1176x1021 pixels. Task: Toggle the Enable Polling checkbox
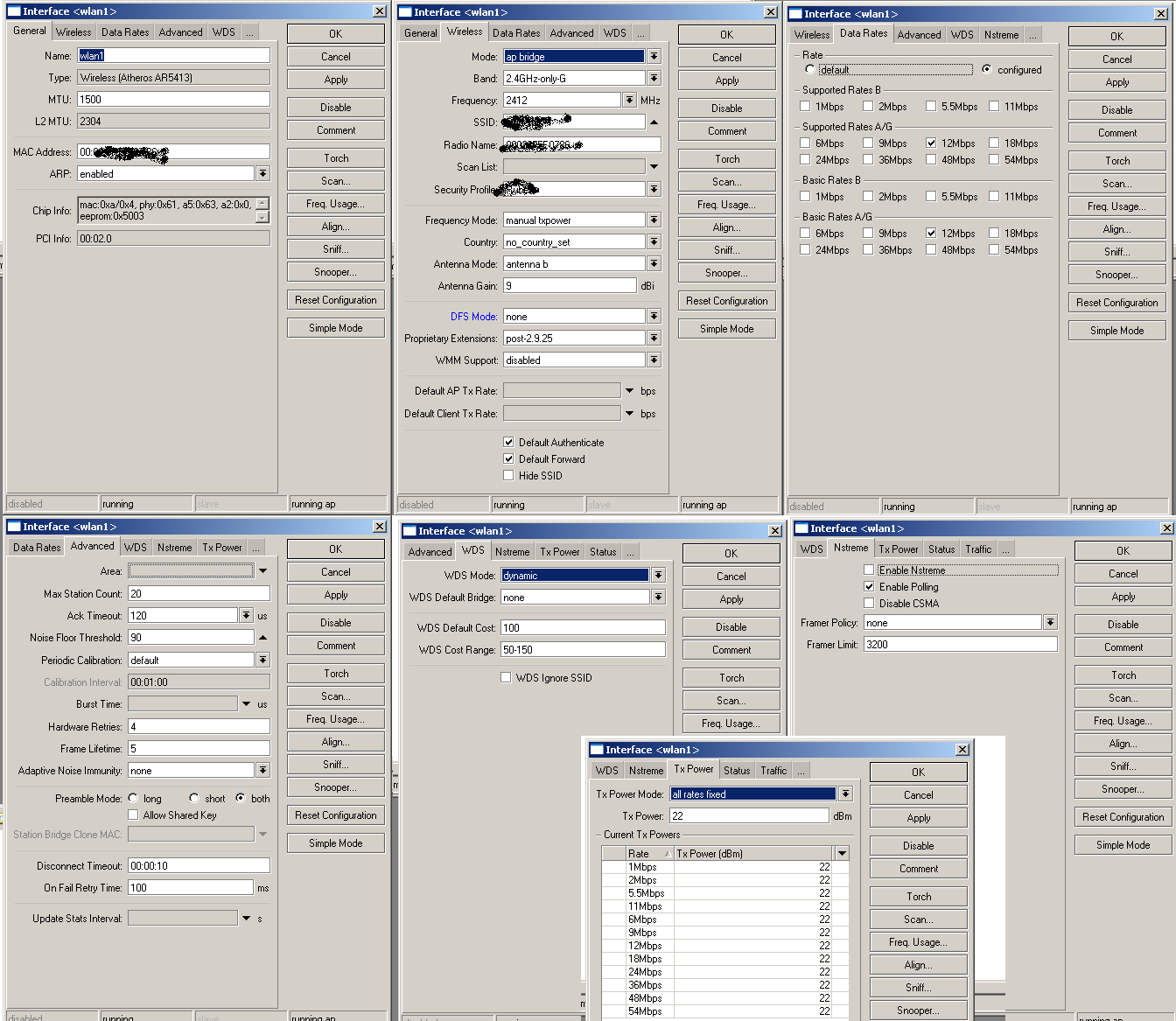coord(869,586)
